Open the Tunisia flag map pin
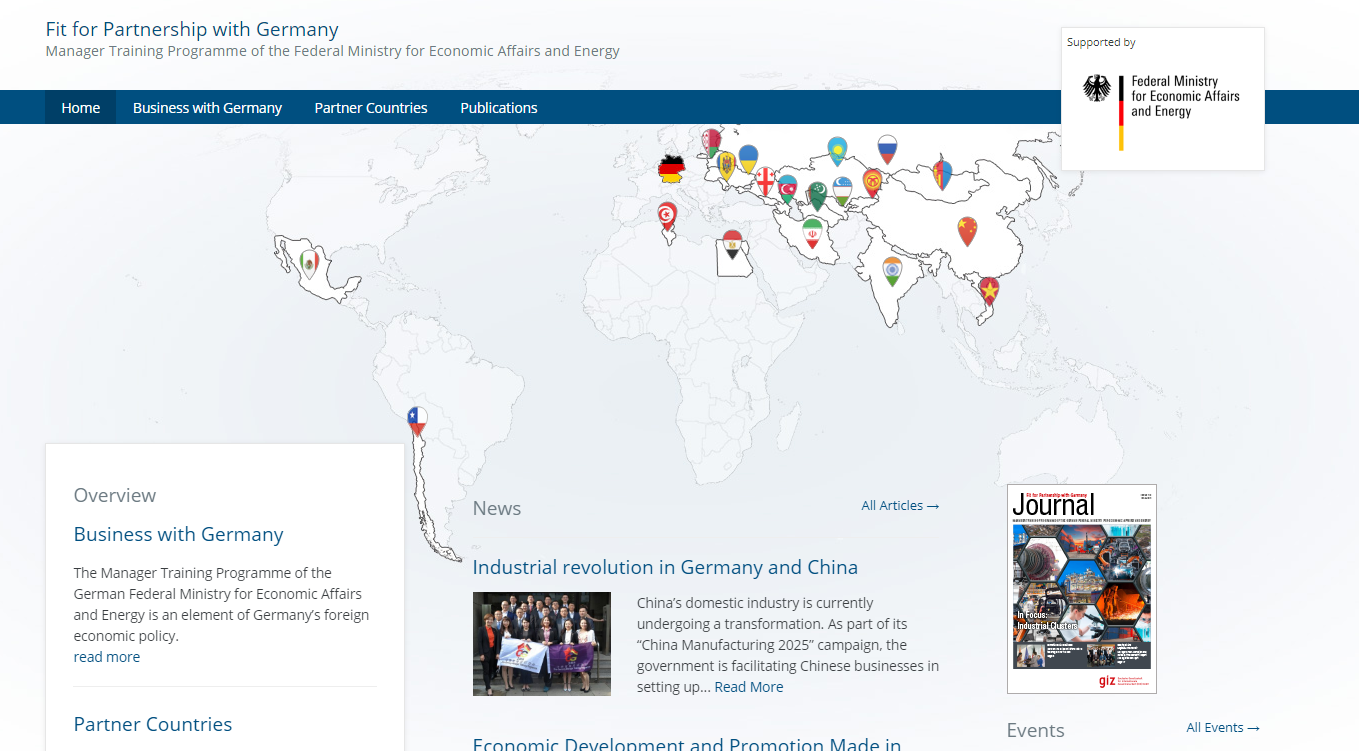The image size is (1359, 751). click(x=667, y=216)
